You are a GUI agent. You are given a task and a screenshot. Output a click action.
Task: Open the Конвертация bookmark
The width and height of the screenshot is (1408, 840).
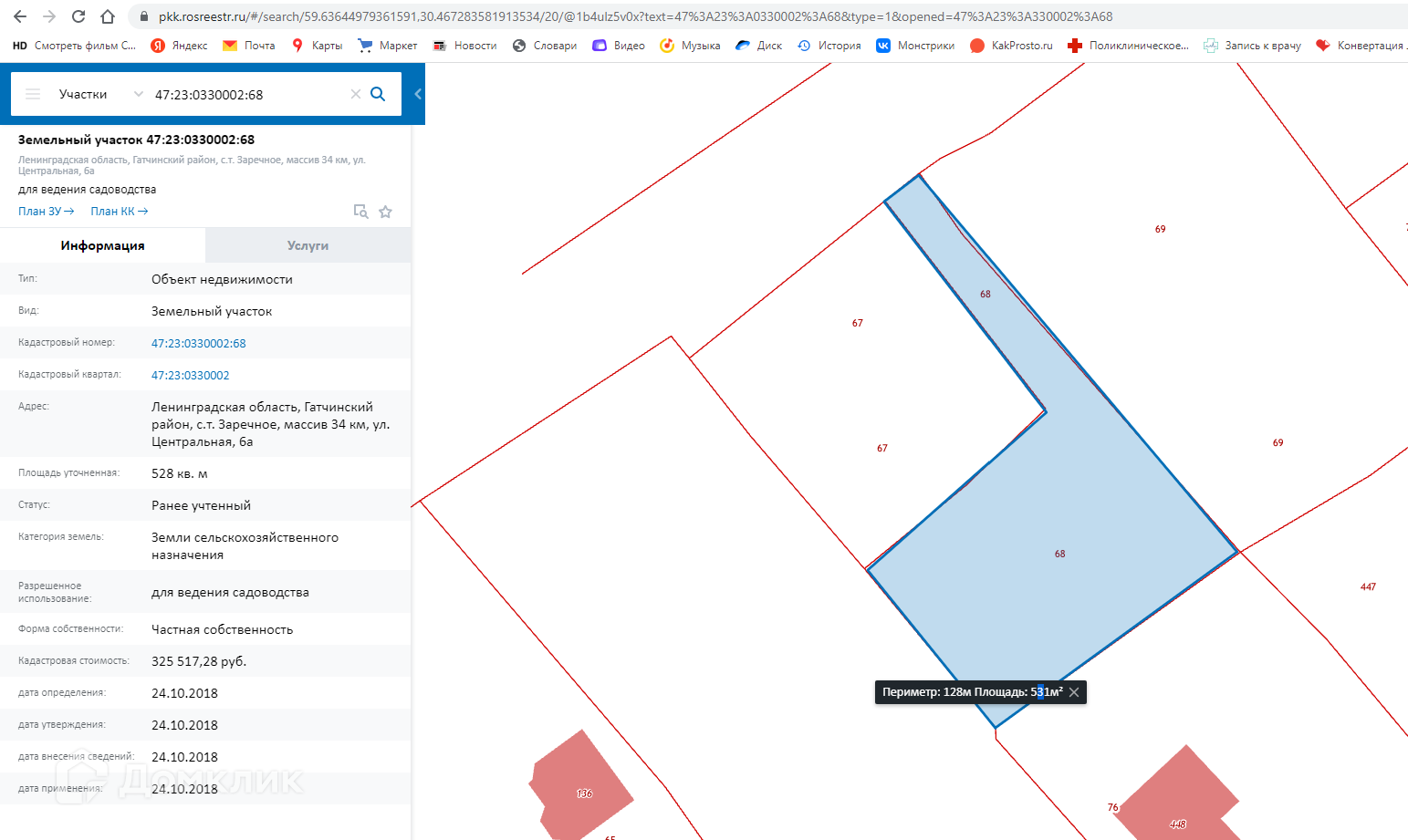[1361, 45]
